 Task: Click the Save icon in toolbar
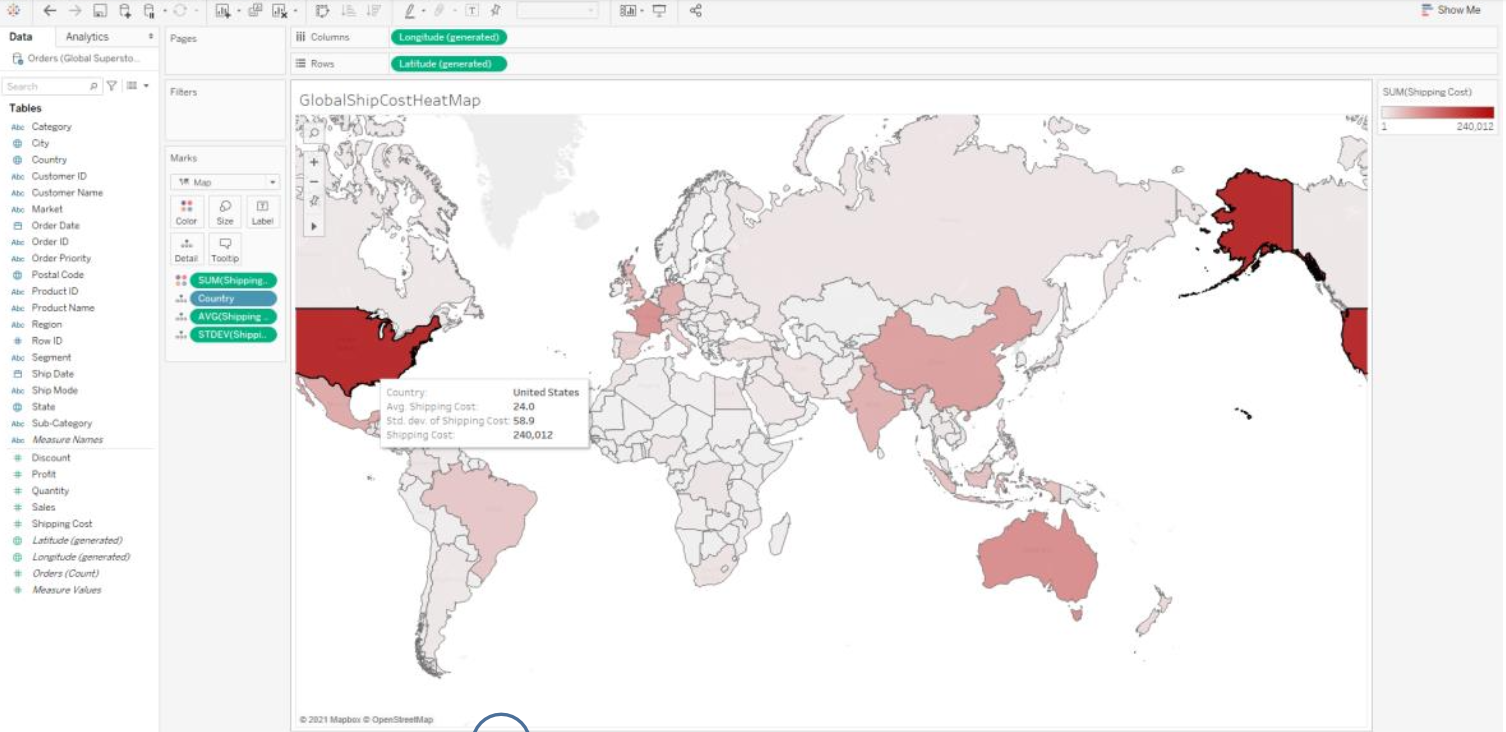(x=100, y=10)
